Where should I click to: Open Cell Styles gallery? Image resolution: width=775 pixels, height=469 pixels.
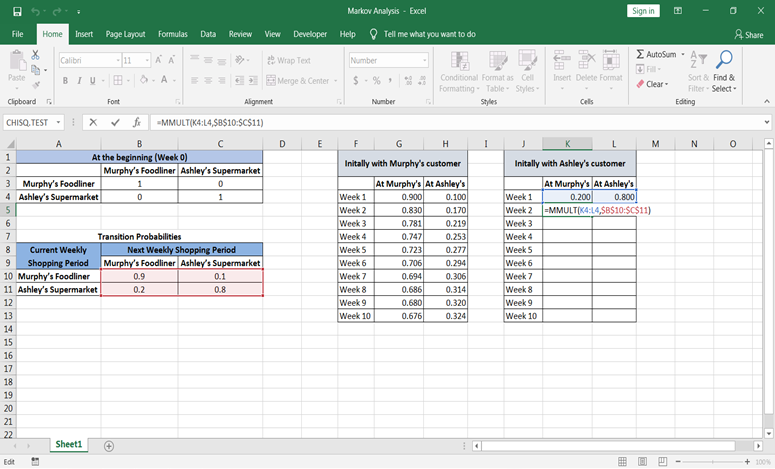[527, 72]
